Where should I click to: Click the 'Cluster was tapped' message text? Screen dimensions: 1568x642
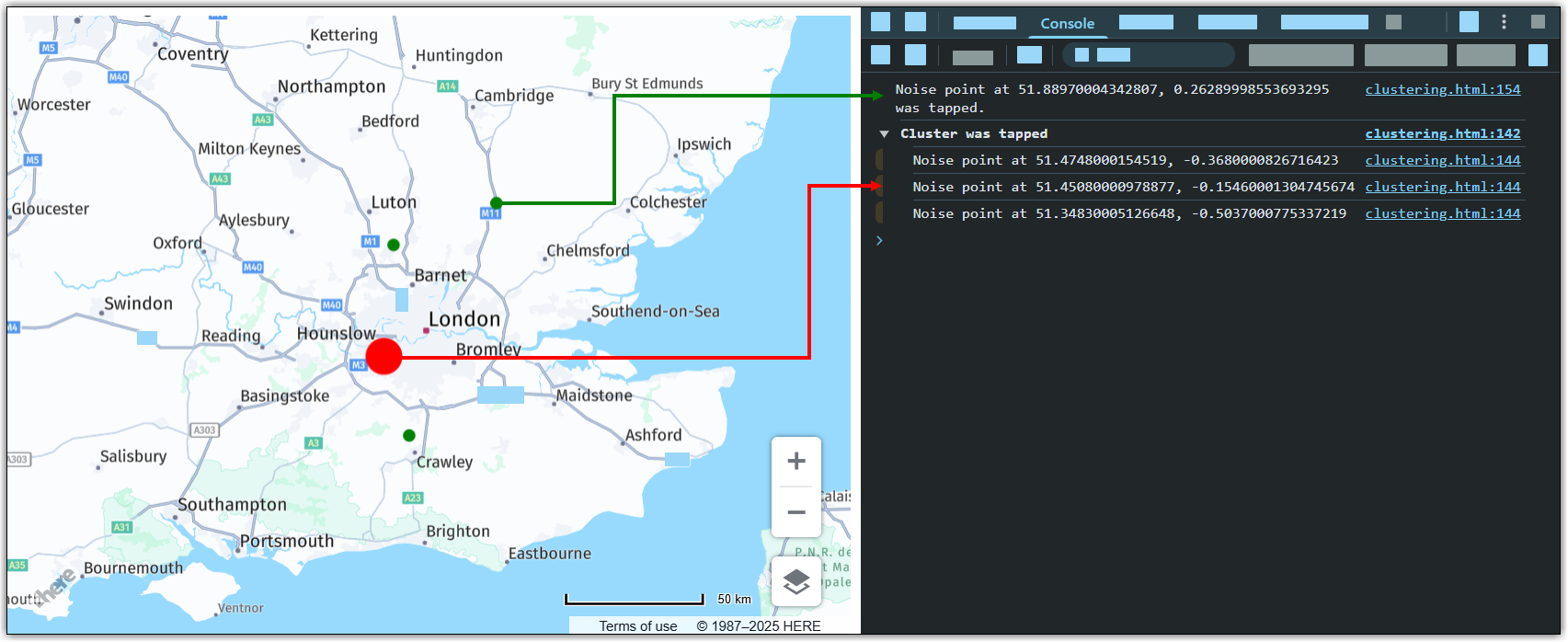pyautogui.click(x=974, y=133)
